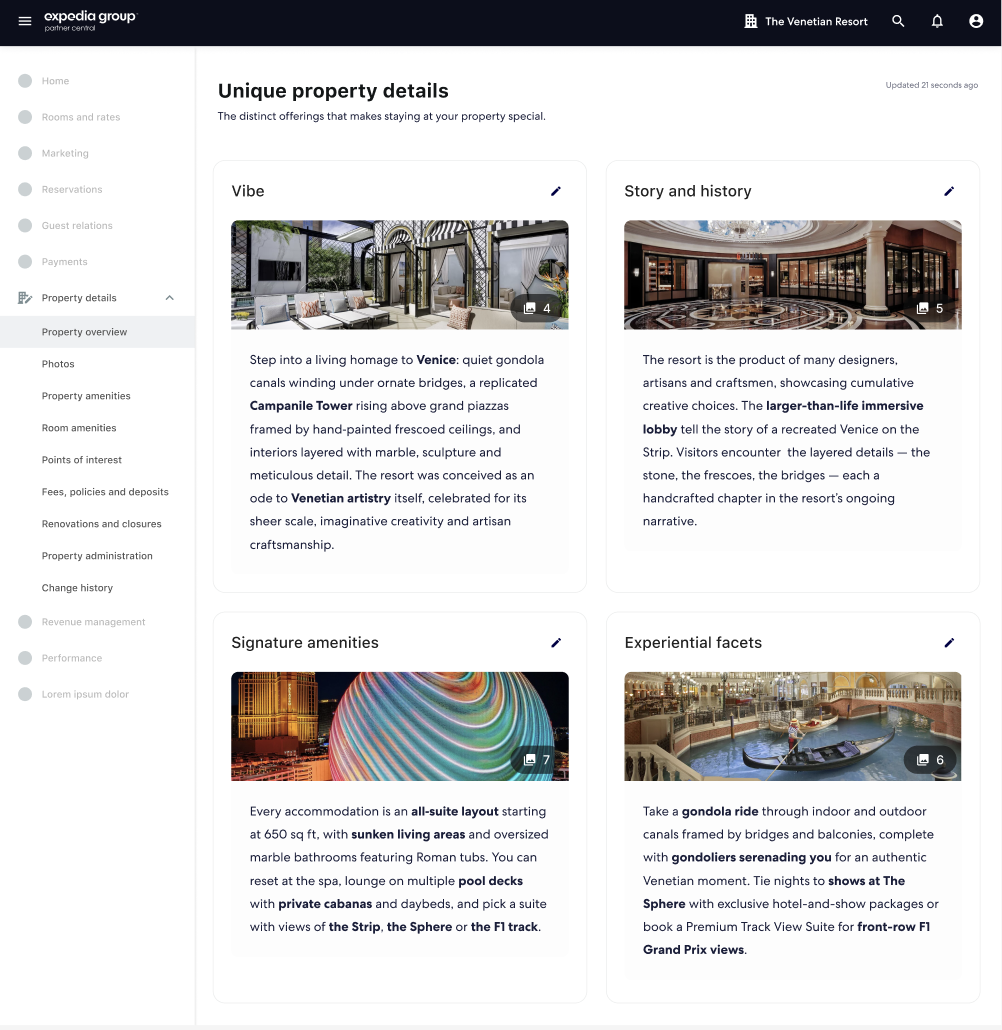Viewport: 1002px width, 1030px height.
Task: Click the building icon beside The Venetian Resort
Action: click(x=750, y=21)
